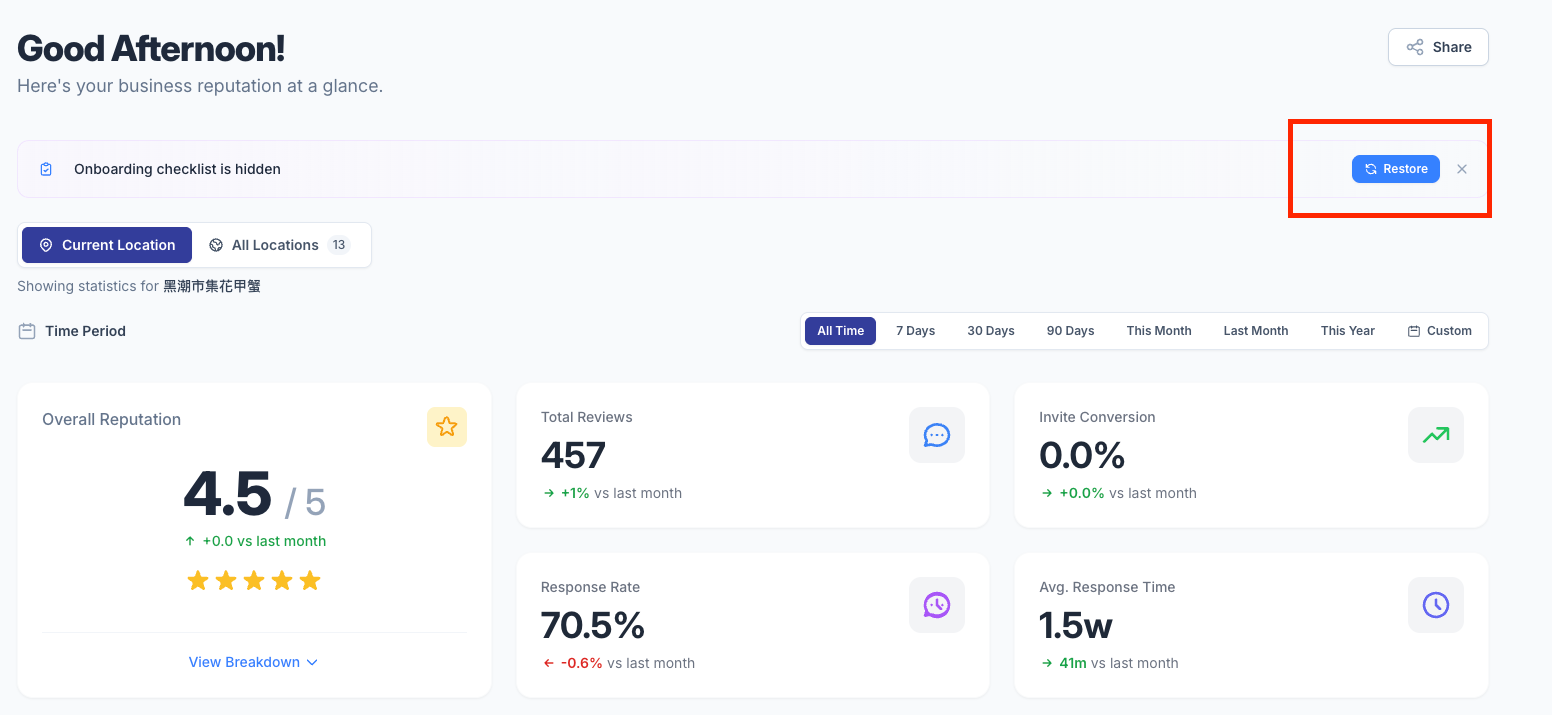This screenshot has height=726, width=1552.
Task: Switch to Current Location view
Action: tap(107, 245)
